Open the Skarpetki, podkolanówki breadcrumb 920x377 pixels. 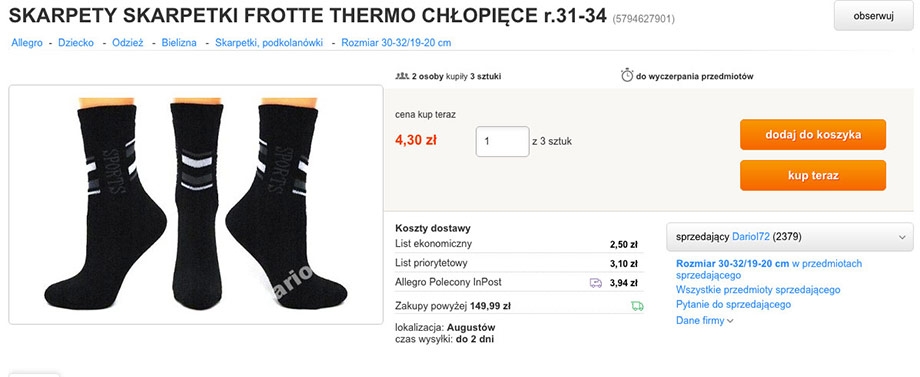[269, 43]
